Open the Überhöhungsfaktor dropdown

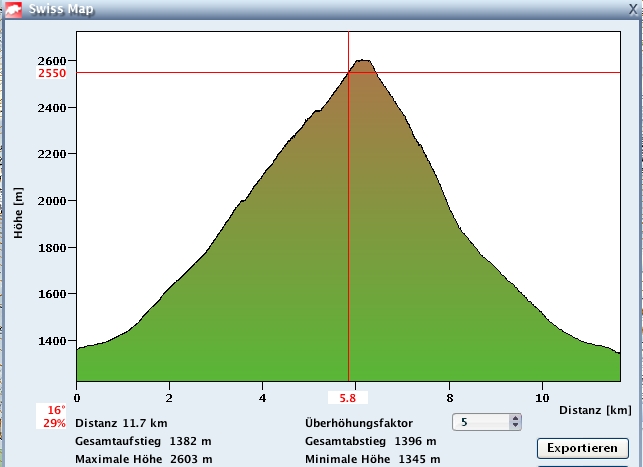pyautogui.click(x=486, y=422)
